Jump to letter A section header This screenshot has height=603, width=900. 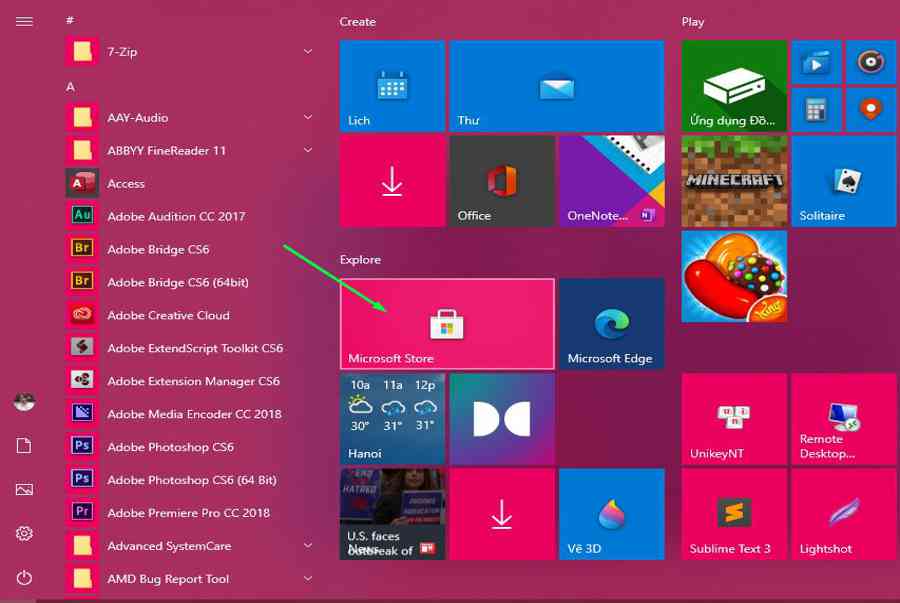click(71, 87)
